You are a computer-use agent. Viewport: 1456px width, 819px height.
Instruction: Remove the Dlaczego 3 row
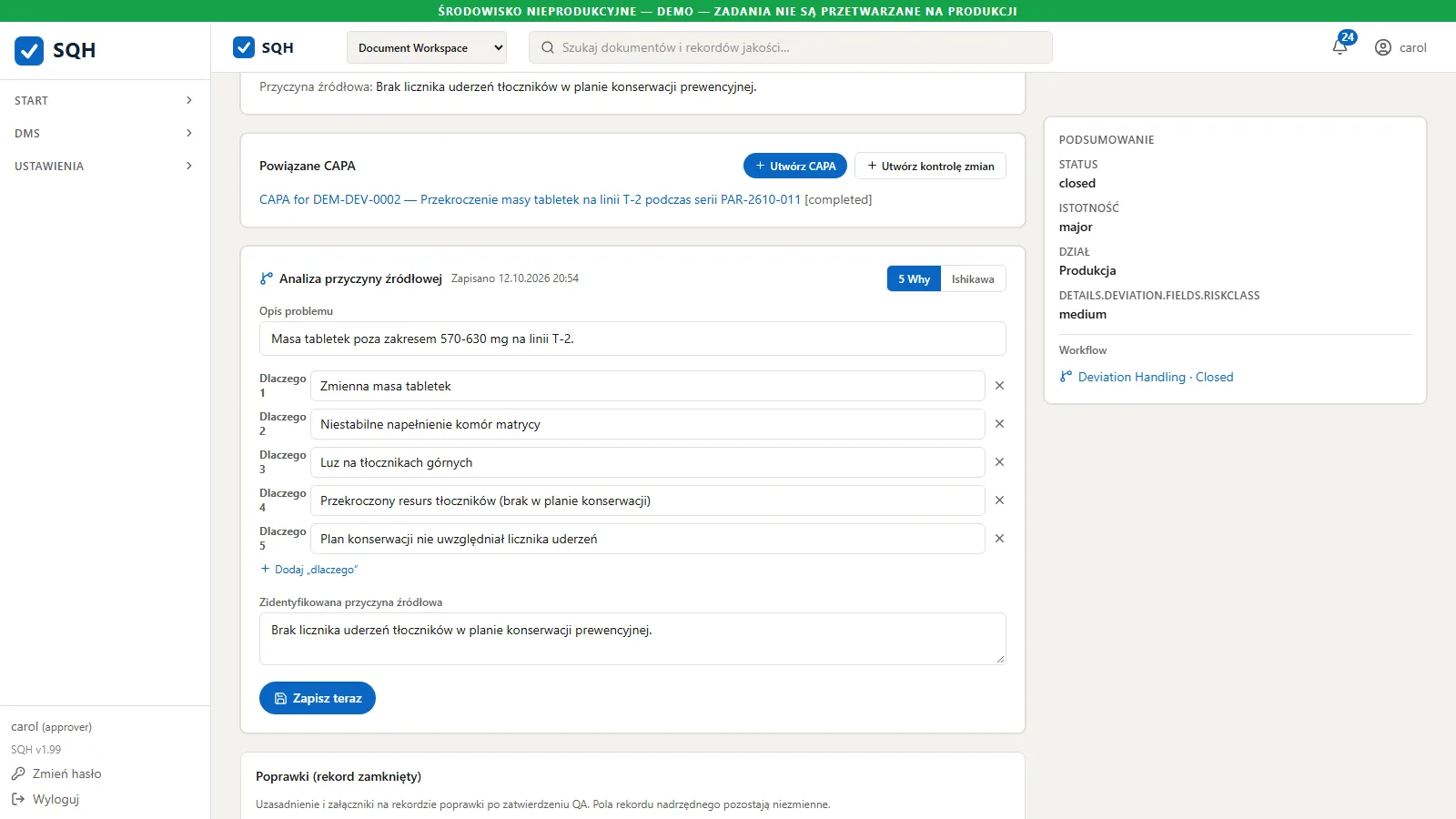(999, 462)
